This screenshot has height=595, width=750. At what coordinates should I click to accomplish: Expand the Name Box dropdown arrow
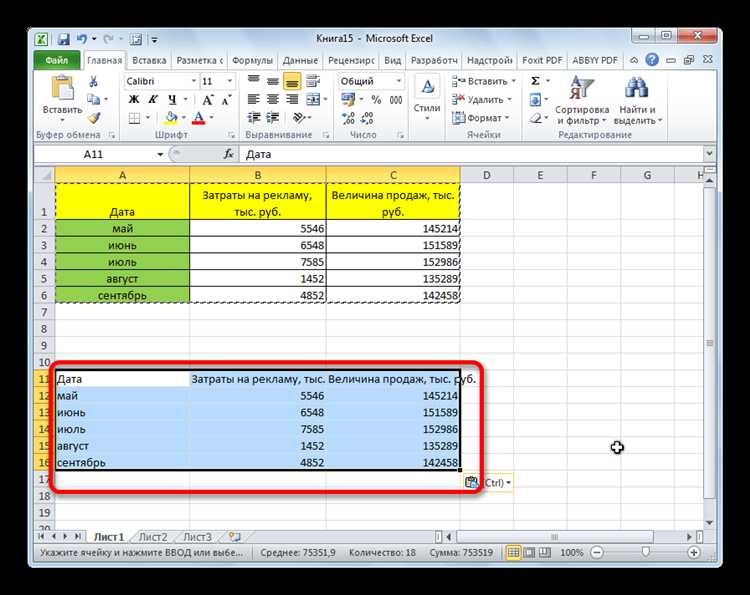pos(160,154)
